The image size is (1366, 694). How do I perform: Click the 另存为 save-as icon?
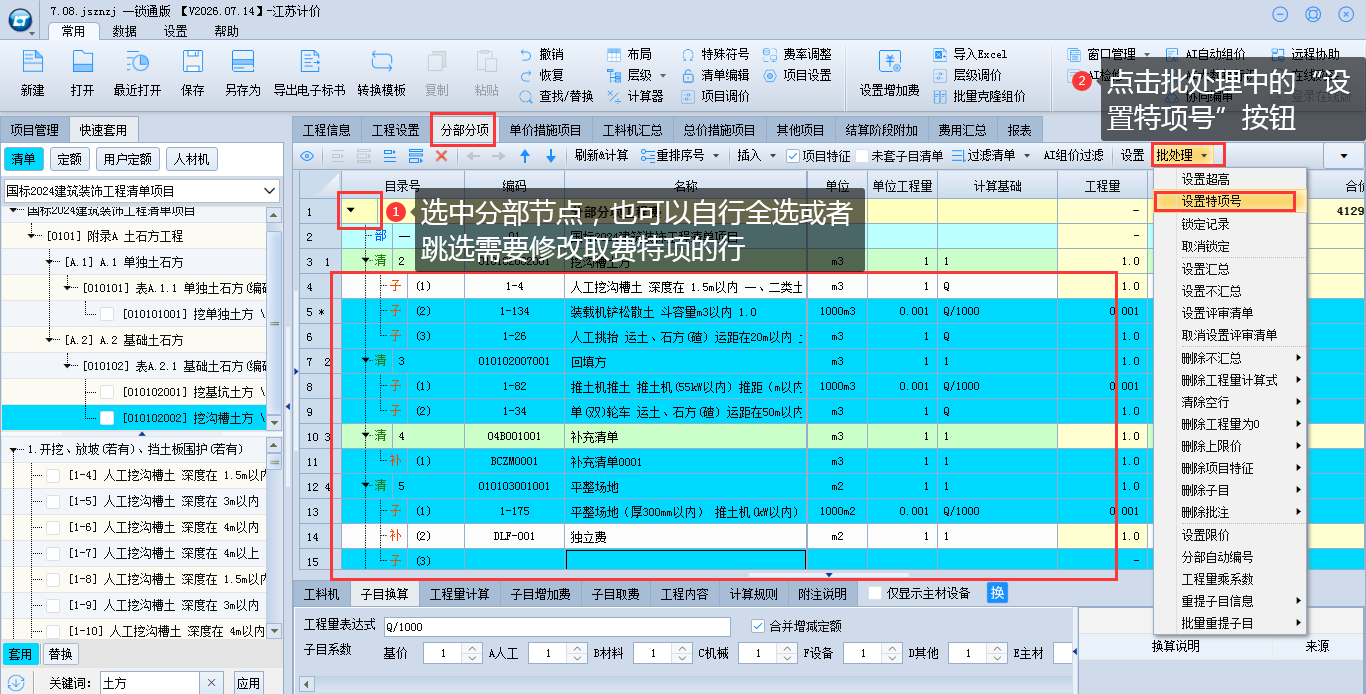242,62
